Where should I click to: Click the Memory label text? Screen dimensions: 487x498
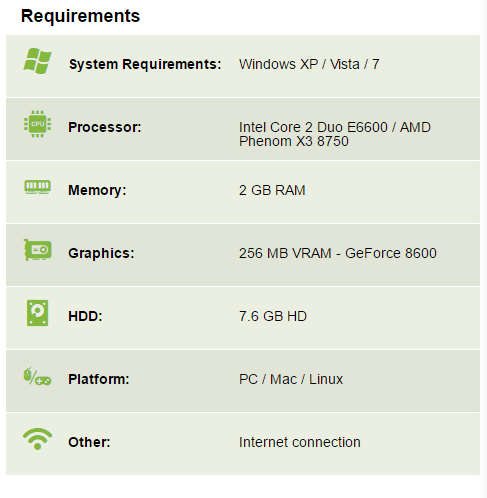(x=97, y=190)
